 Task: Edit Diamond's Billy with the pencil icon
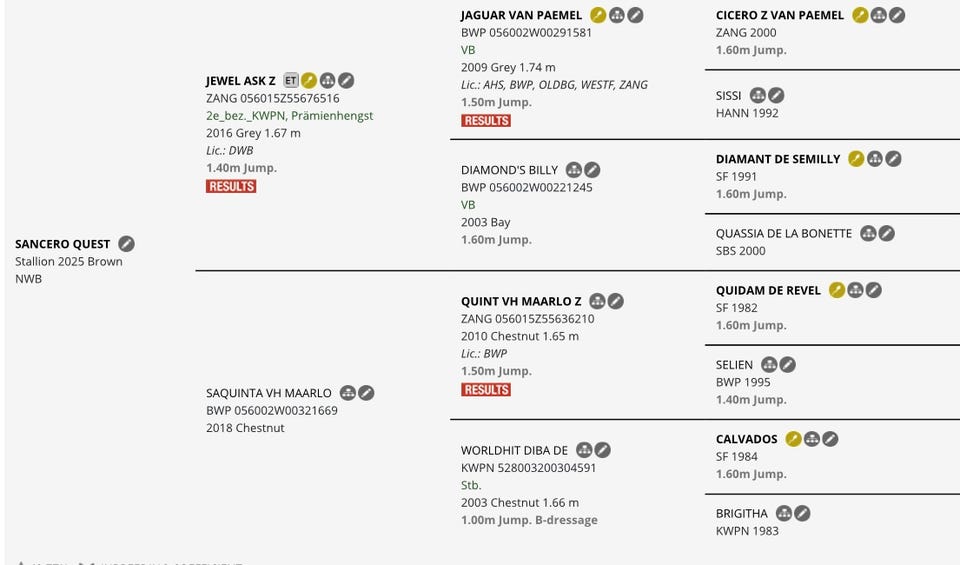pyautogui.click(x=592, y=170)
